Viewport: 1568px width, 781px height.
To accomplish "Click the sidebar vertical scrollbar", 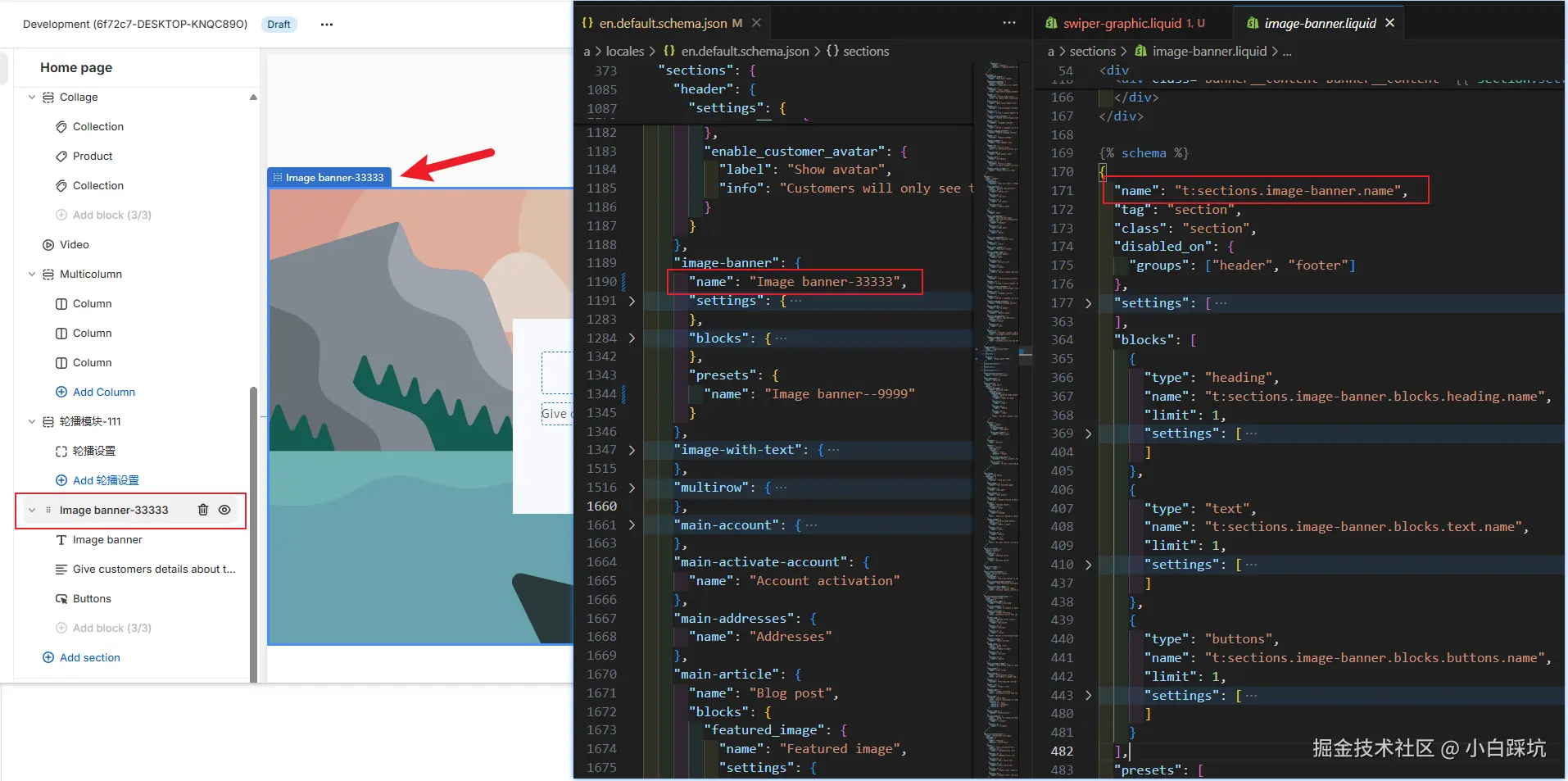I will (x=253, y=533).
